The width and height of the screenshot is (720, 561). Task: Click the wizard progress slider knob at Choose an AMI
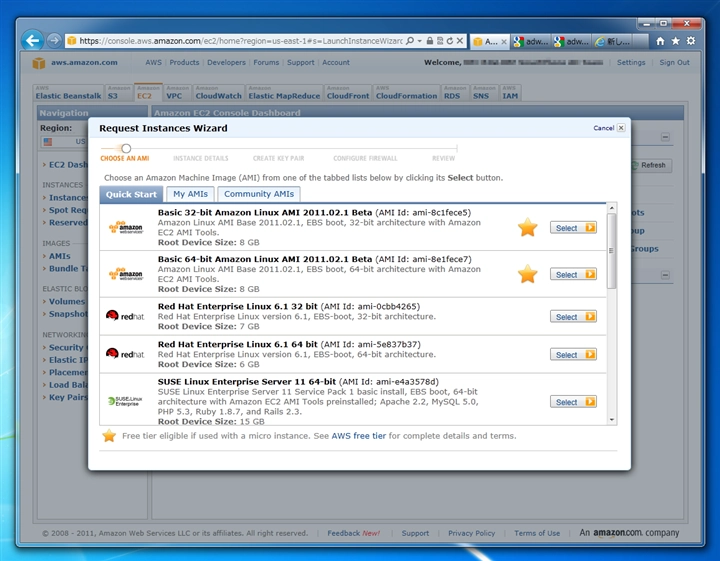[x=126, y=148]
